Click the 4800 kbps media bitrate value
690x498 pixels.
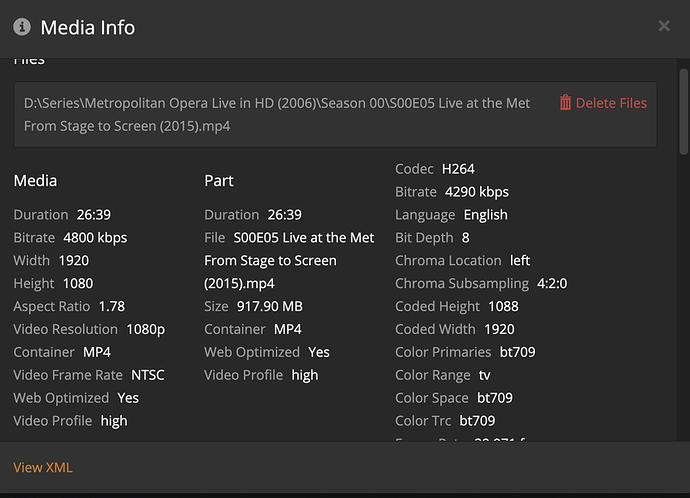pyautogui.click(x=95, y=238)
